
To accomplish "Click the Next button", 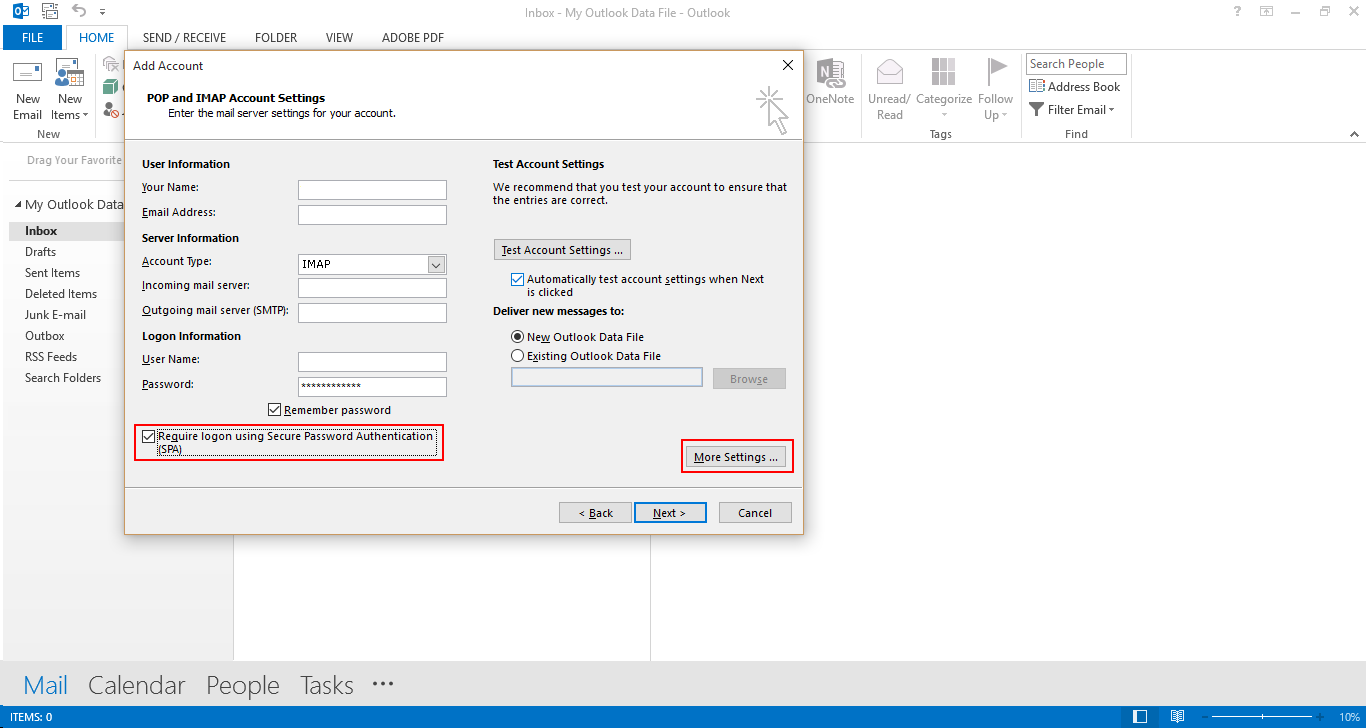I will pyautogui.click(x=670, y=513).
